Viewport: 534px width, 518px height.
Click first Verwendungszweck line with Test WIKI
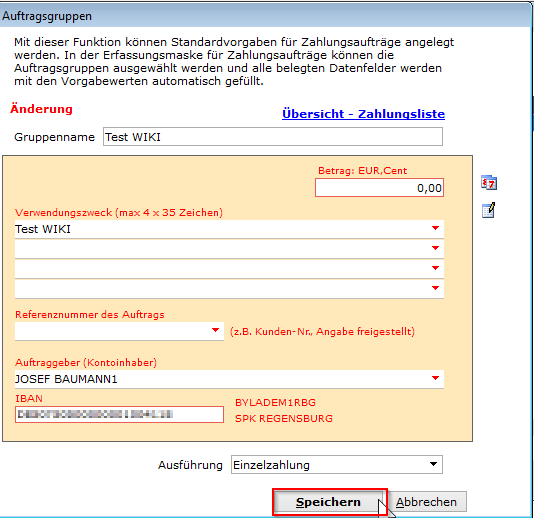pos(229,229)
